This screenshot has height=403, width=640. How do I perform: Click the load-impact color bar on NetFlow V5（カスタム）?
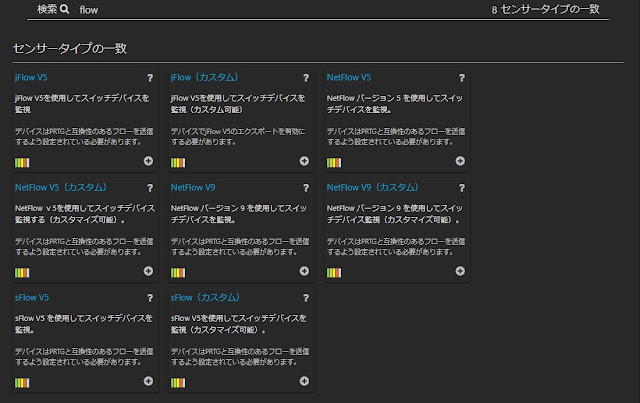coord(22,273)
